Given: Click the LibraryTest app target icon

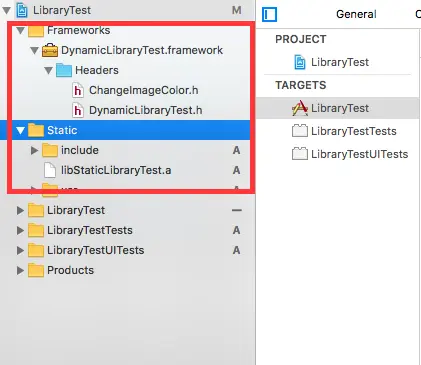Looking at the screenshot, I should coord(300,108).
